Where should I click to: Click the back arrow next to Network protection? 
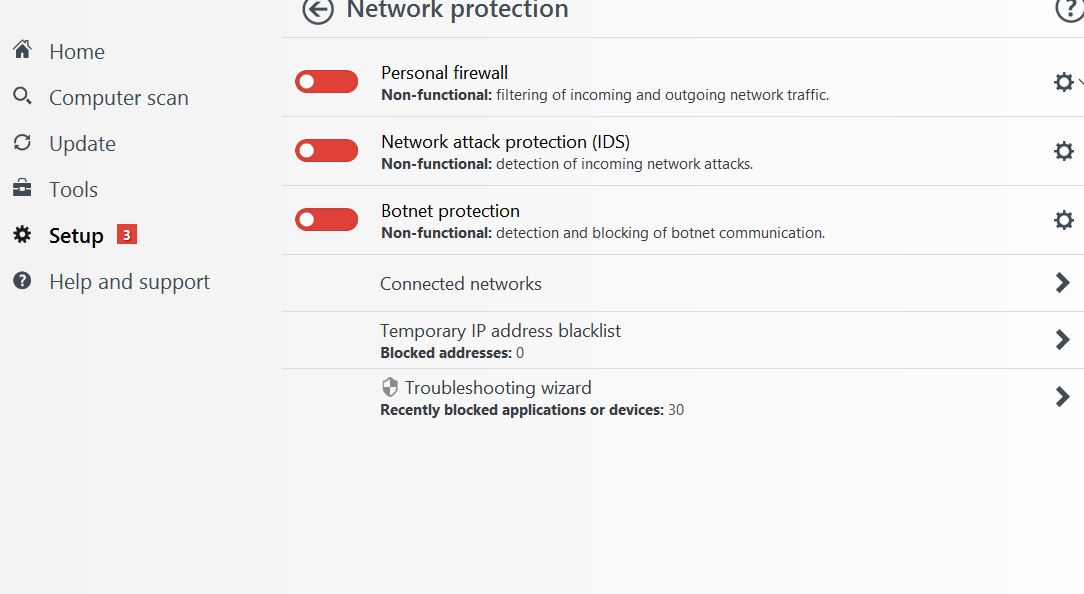tap(318, 11)
